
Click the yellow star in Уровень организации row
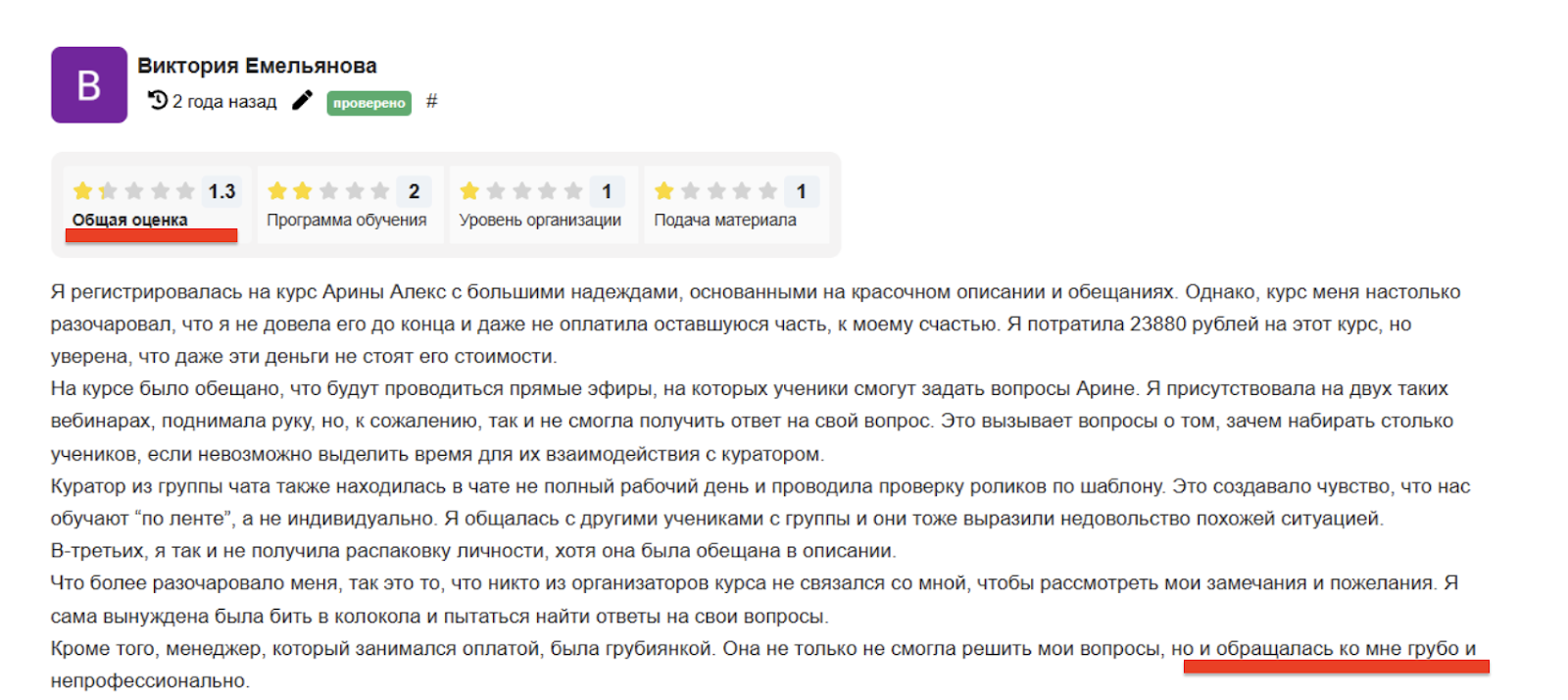click(x=470, y=190)
